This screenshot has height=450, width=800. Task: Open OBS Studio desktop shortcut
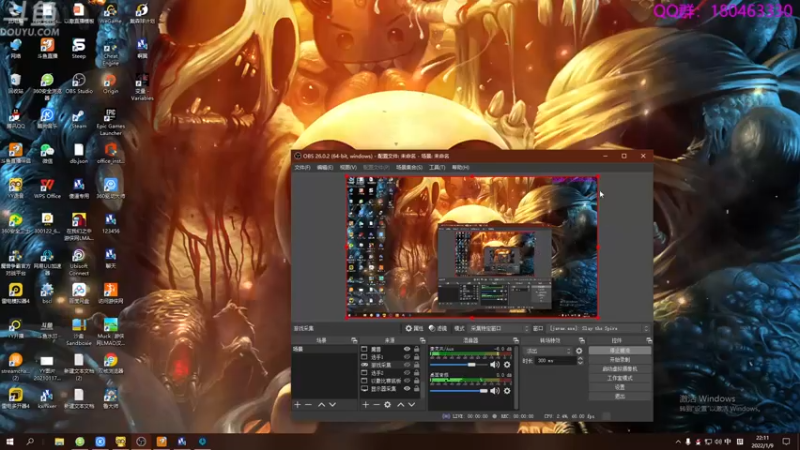pyautogui.click(x=79, y=84)
